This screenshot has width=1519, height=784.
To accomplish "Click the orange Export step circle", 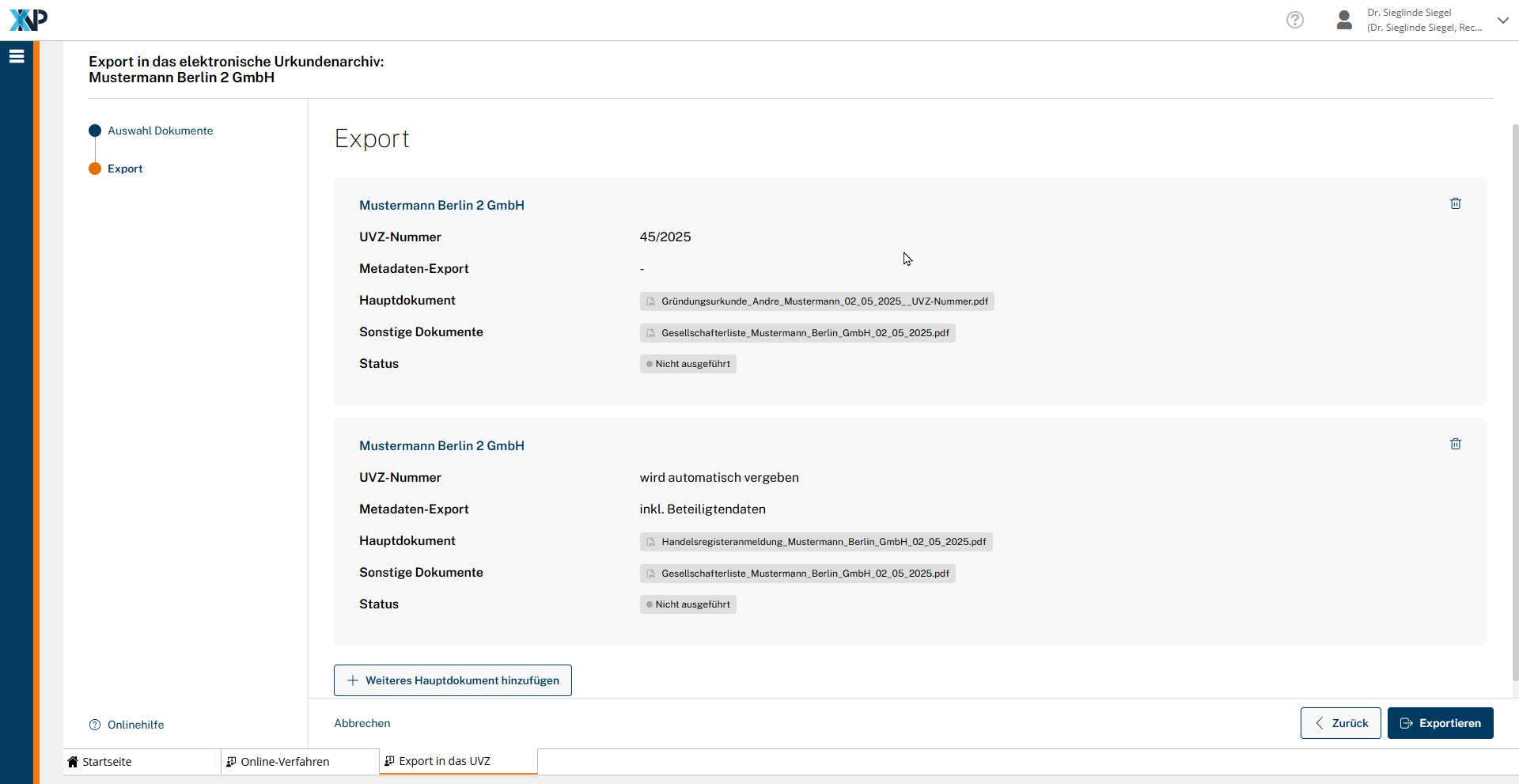I will point(95,169).
